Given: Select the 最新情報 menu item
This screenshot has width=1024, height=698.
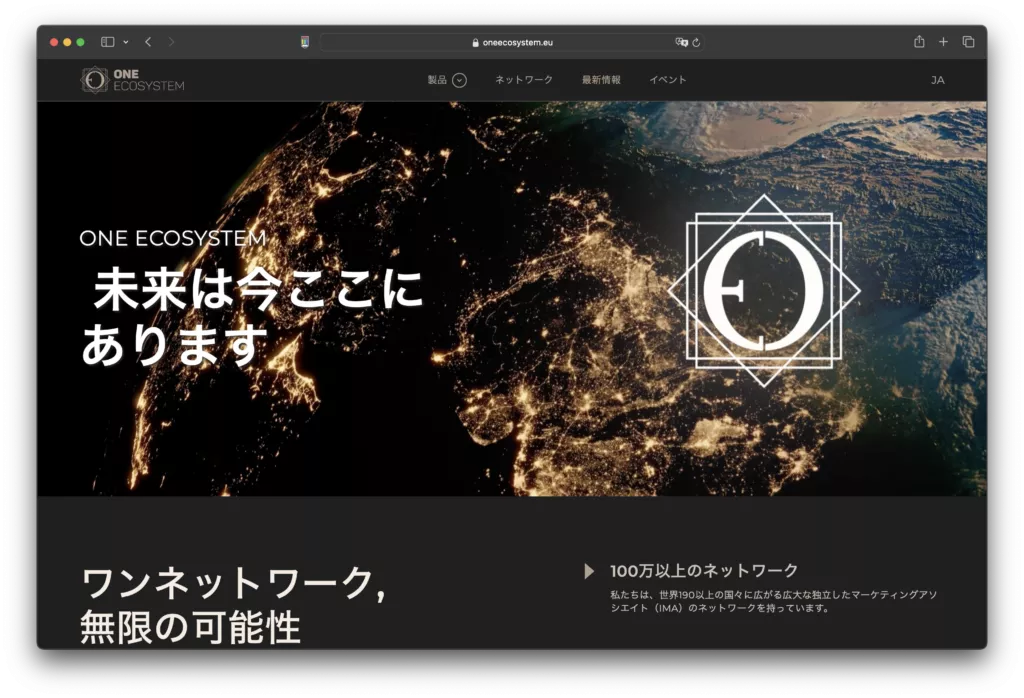Looking at the screenshot, I should click(x=601, y=80).
